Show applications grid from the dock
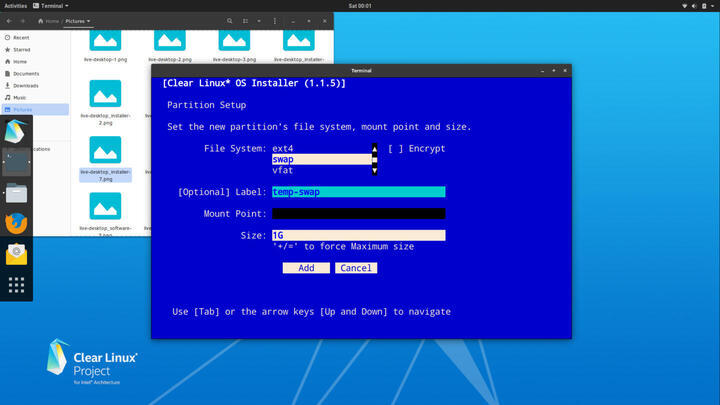This screenshot has width=720, height=405. click(x=17, y=285)
